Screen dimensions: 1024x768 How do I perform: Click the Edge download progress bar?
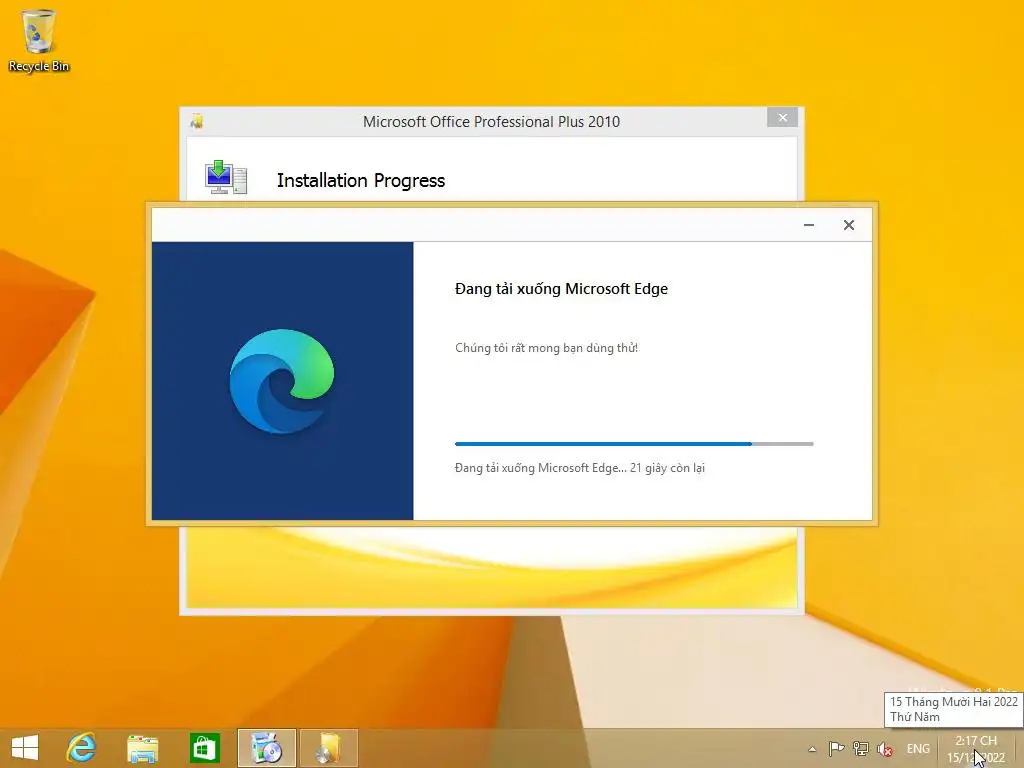pos(634,444)
